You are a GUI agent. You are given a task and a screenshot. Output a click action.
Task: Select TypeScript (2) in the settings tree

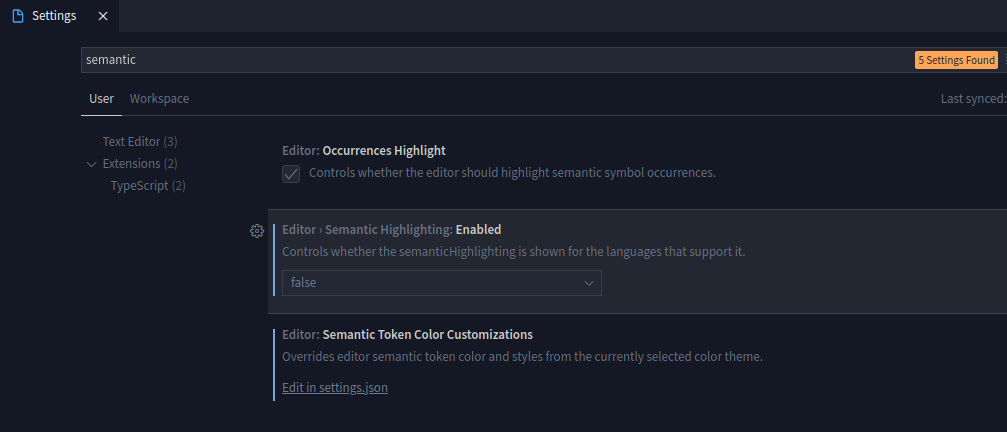pyautogui.click(x=148, y=186)
